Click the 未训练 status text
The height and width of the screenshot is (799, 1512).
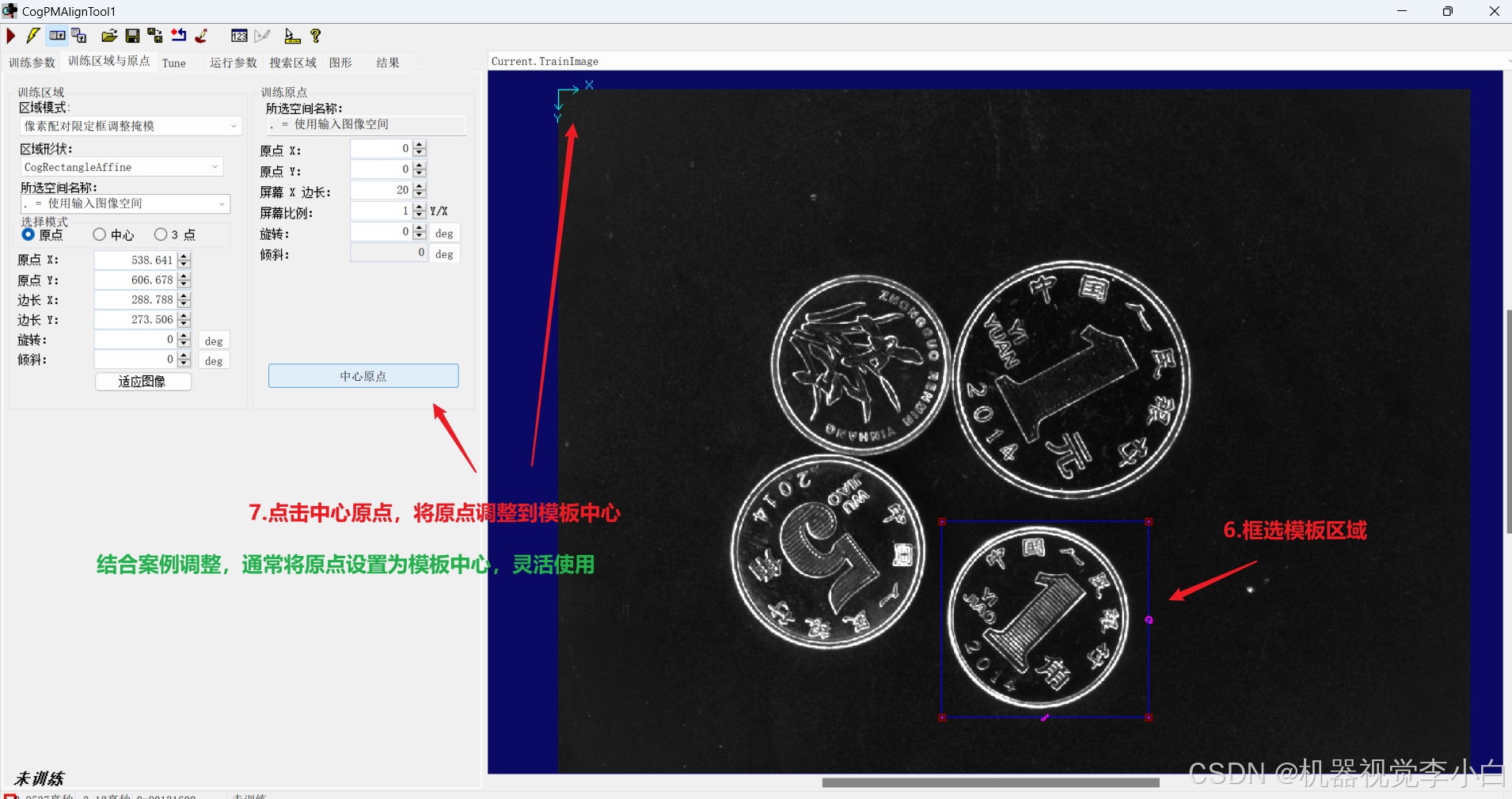click(x=39, y=778)
